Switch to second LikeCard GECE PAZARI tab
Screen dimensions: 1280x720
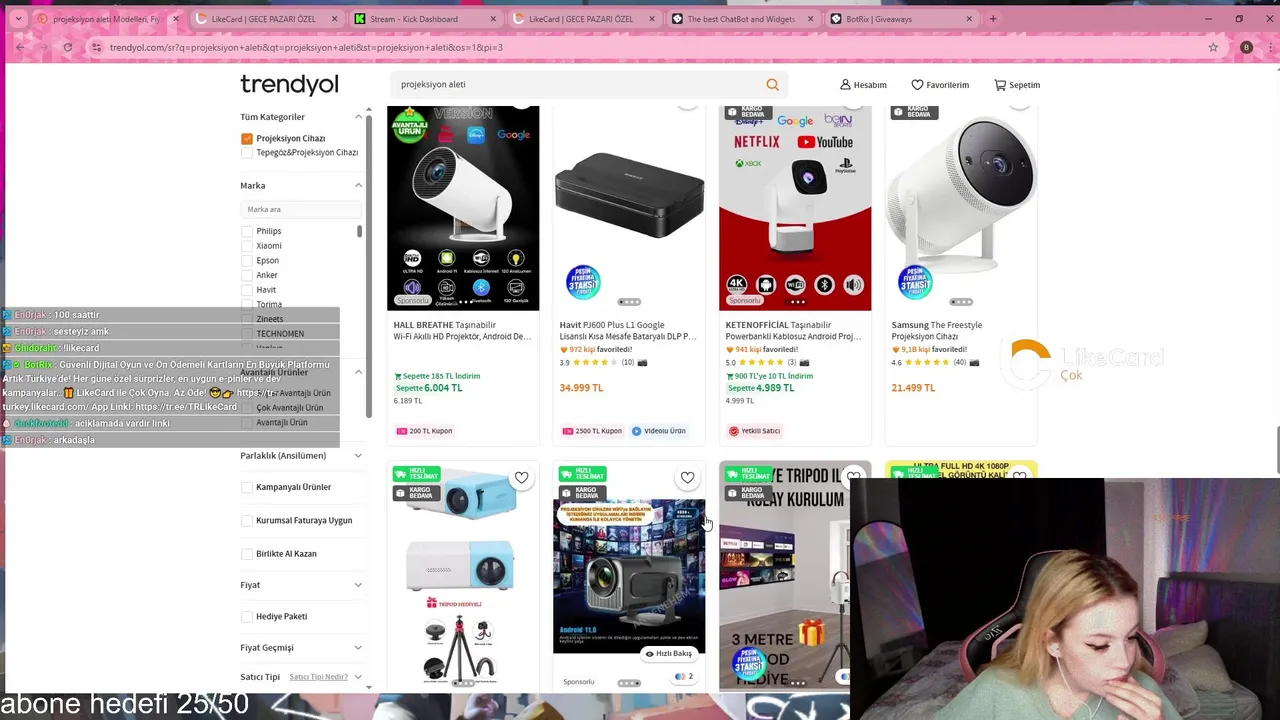(x=582, y=19)
